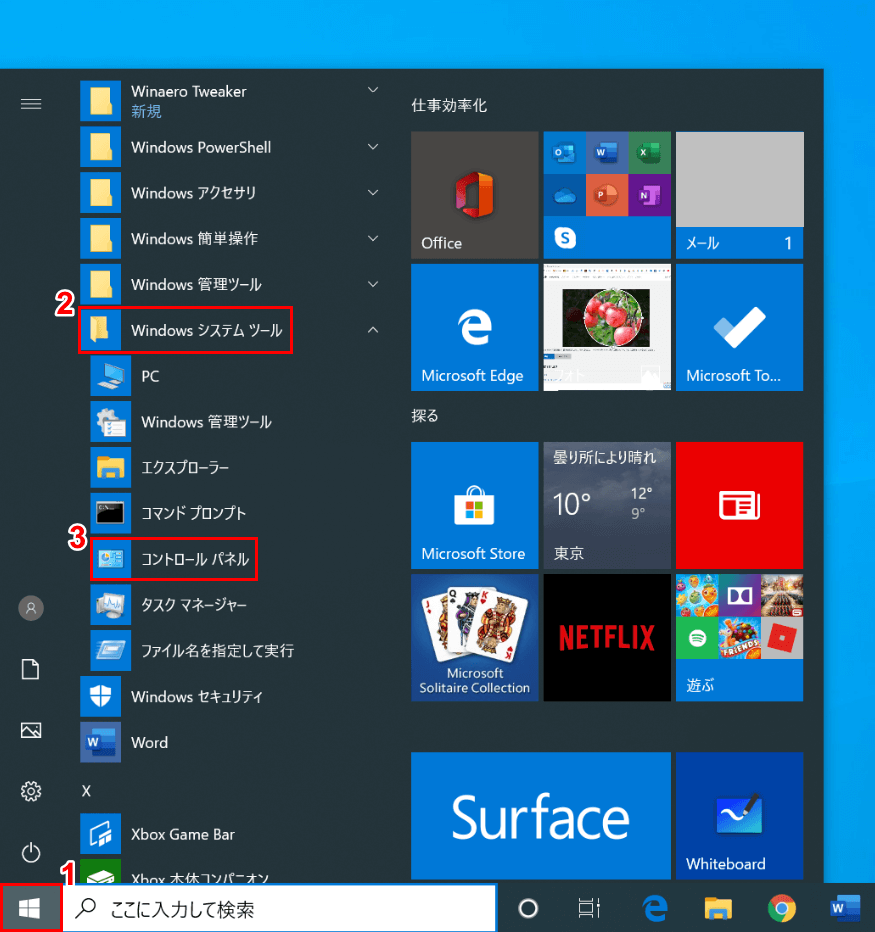
Task: Open the Pictures icon in the Start sidebar
Action: click(x=31, y=730)
